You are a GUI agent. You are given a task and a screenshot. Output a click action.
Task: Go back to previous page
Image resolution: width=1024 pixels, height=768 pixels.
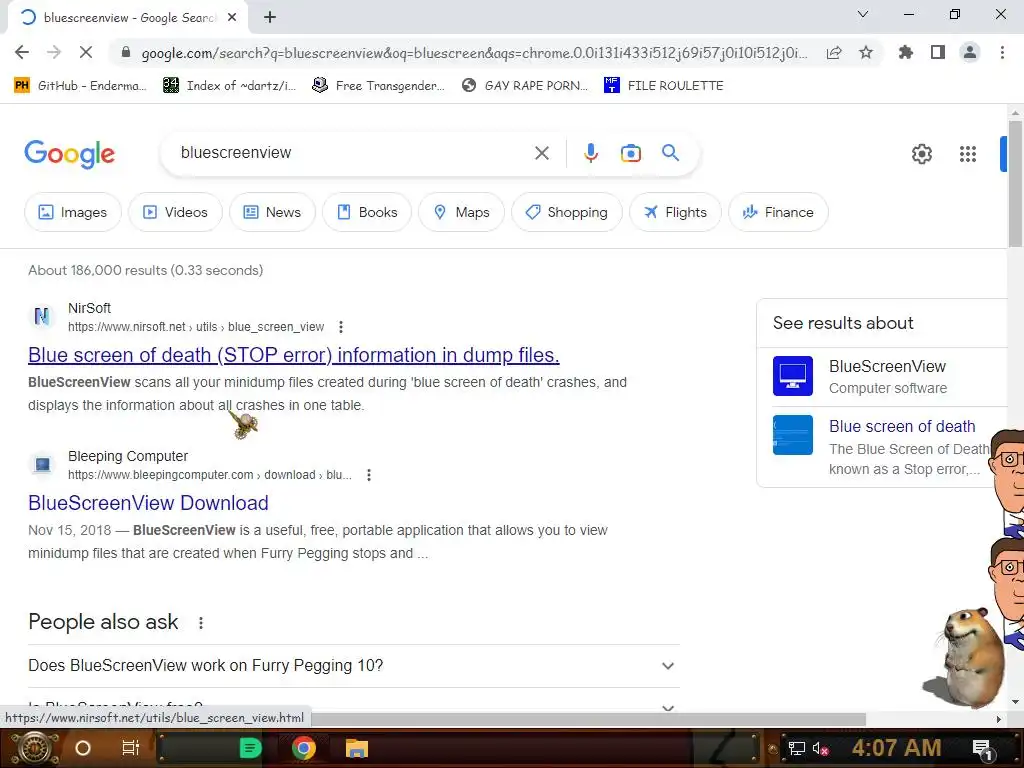(22, 52)
